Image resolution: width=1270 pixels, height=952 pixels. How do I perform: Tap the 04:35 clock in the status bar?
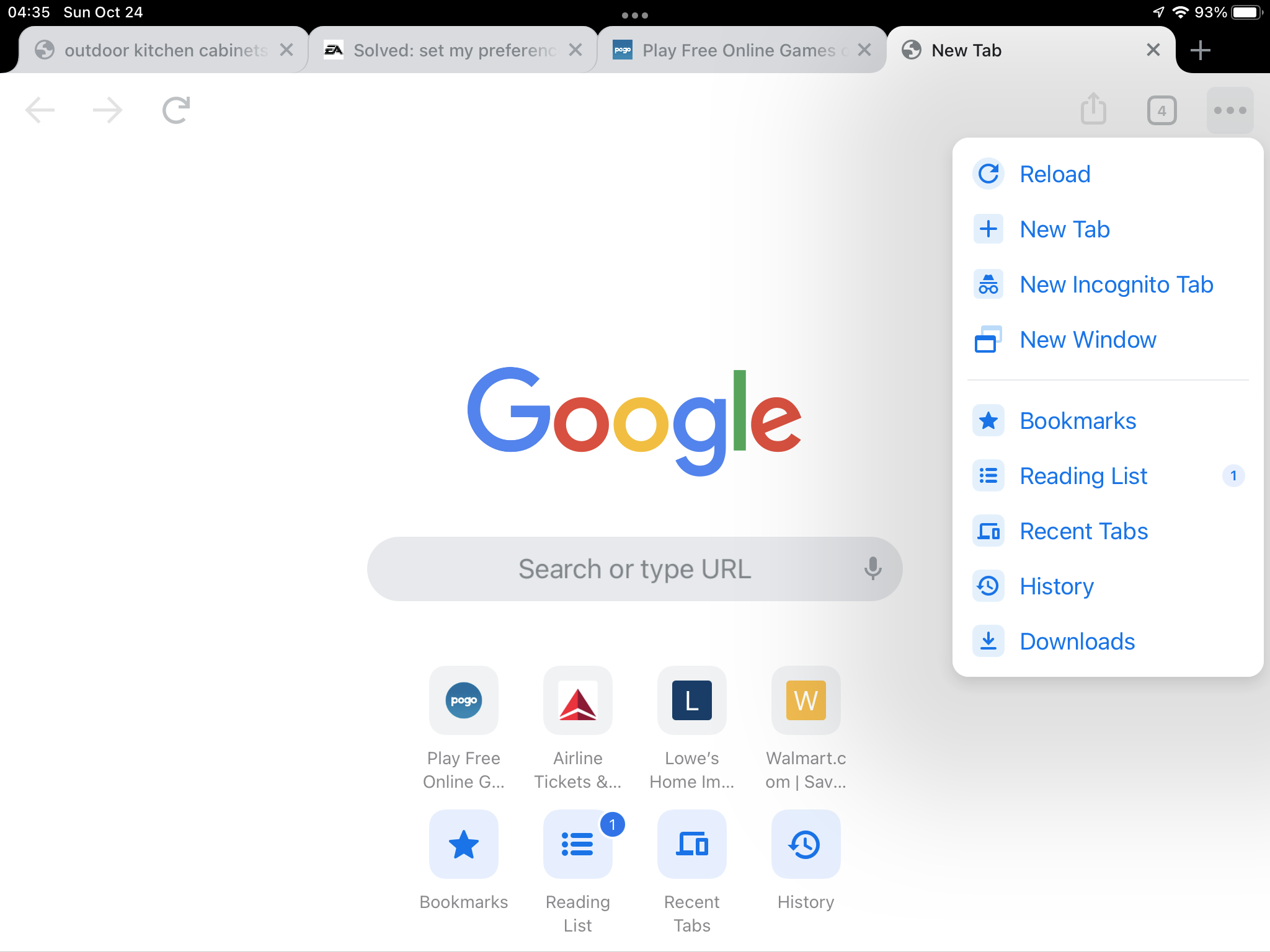29,12
